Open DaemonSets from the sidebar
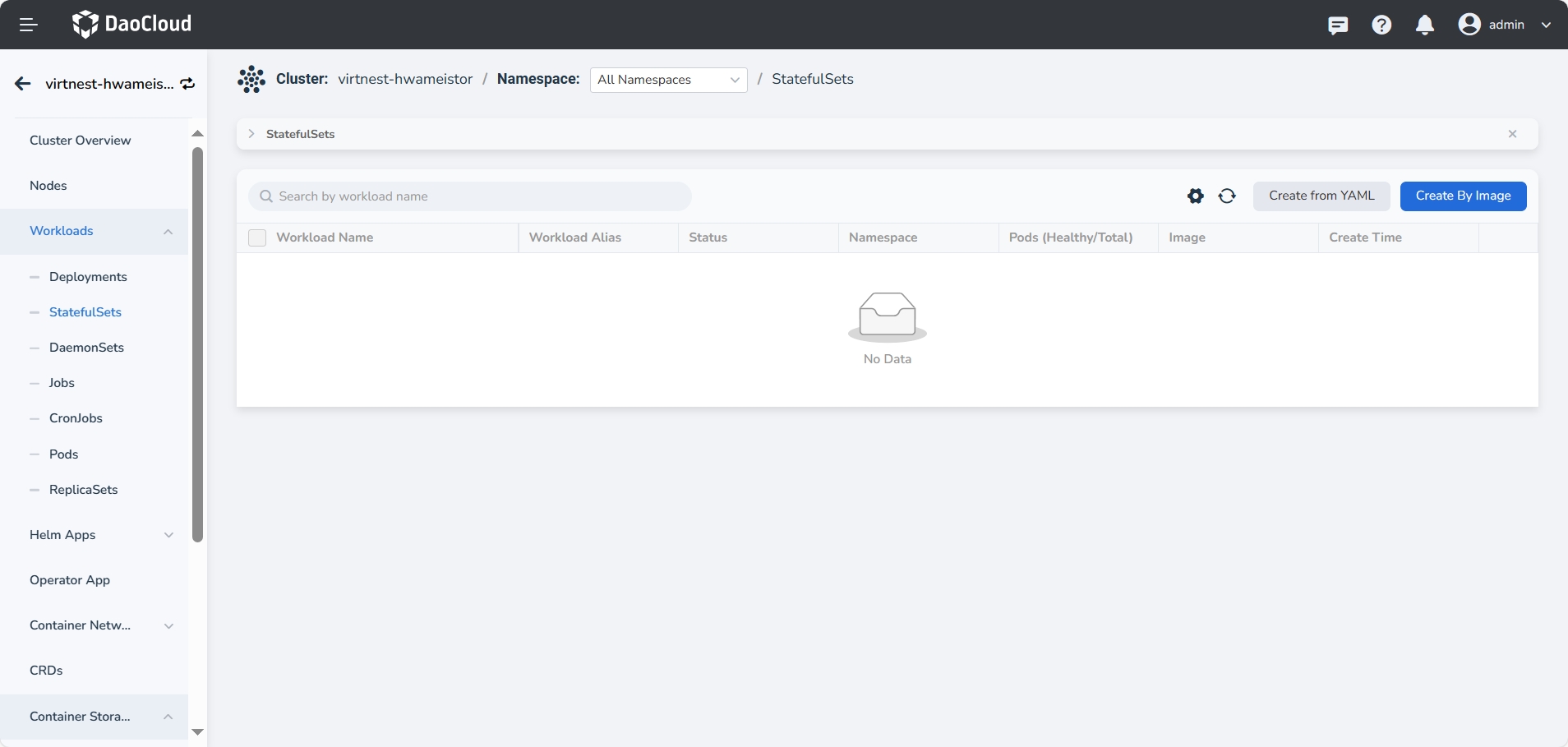1568x747 pixels. coord(86,348)
